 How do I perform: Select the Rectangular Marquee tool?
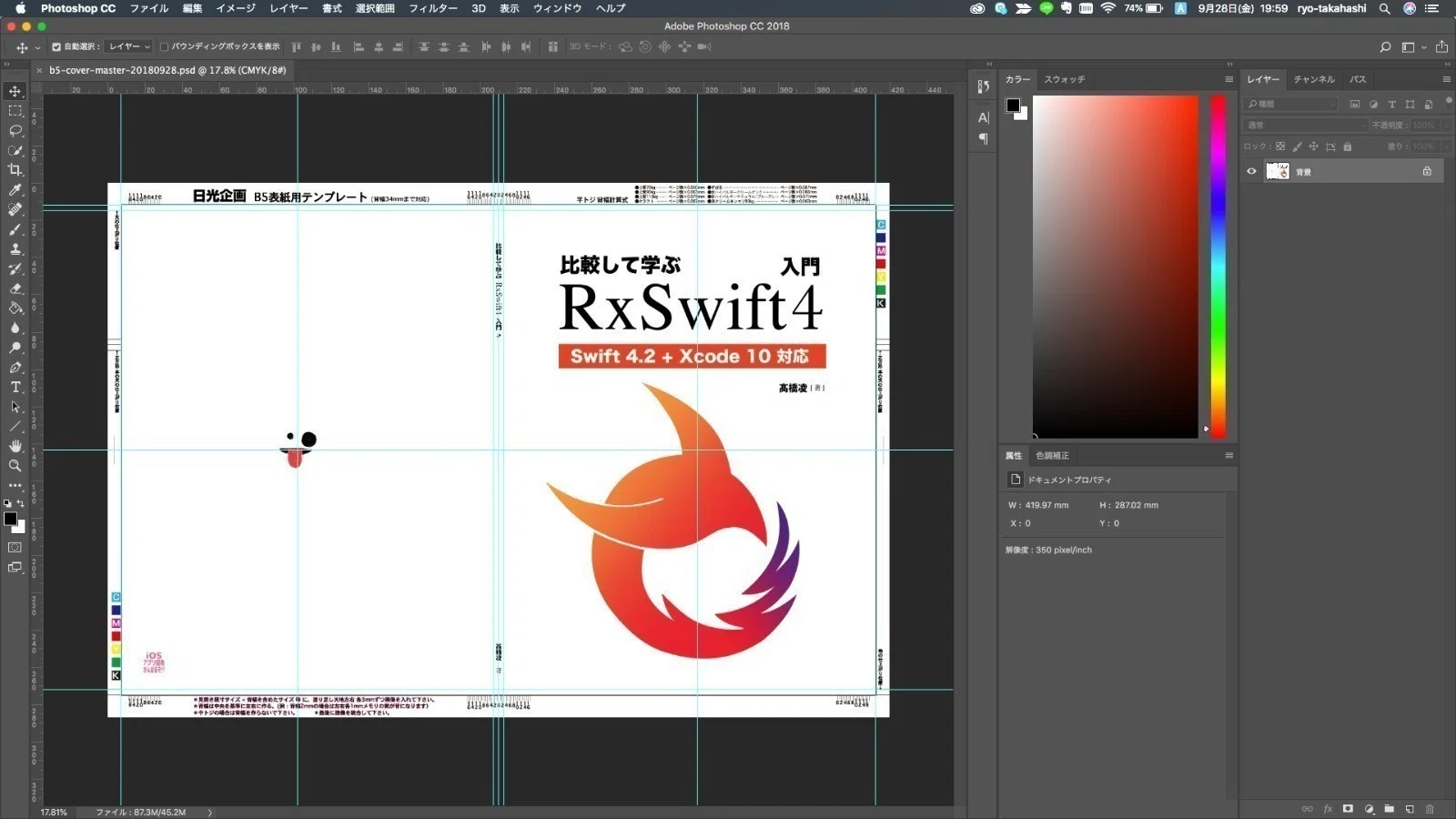[x=15, y=111]
